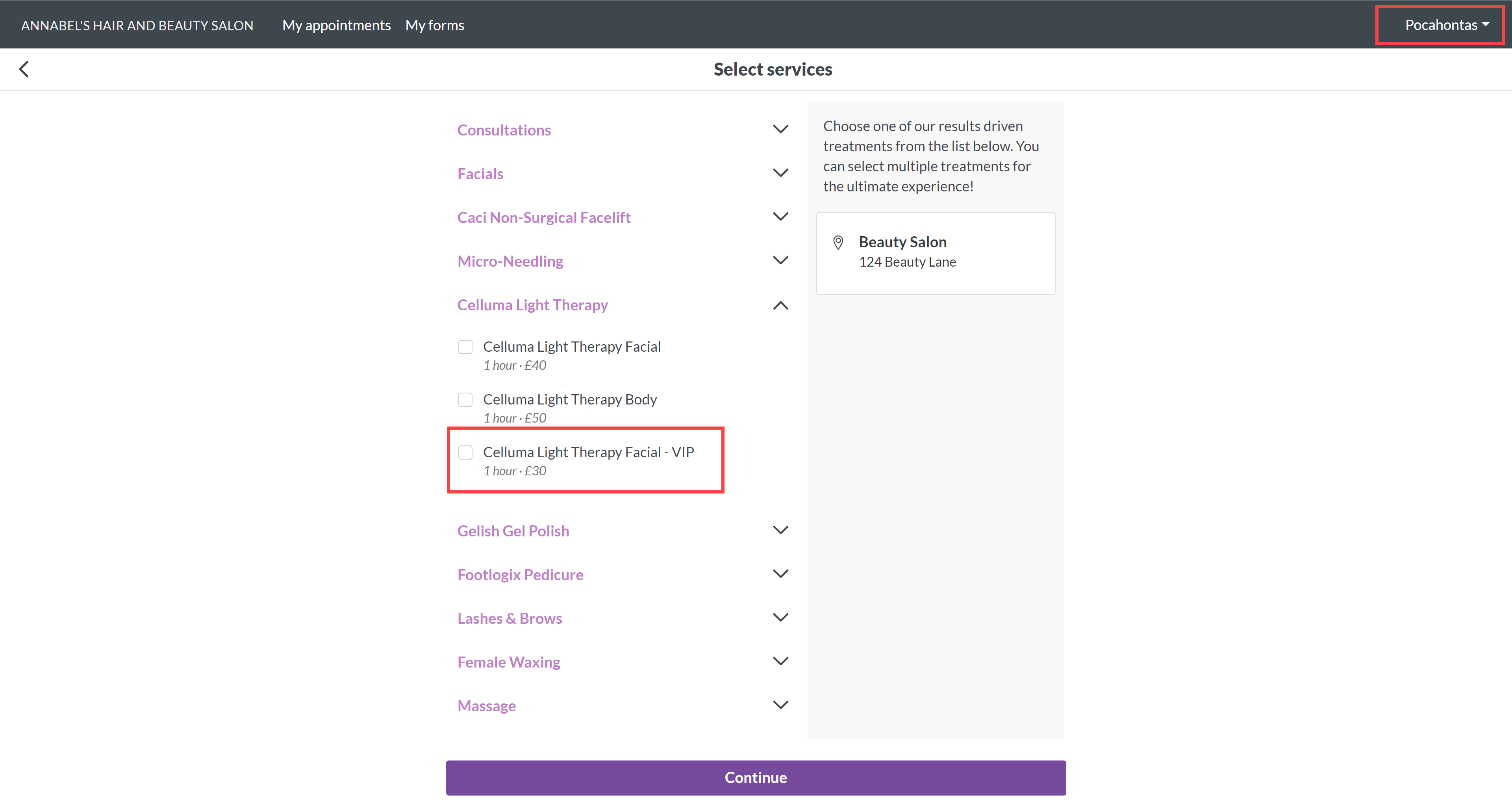Open the Pocahontas user dropdown

tap(1447, 25)
